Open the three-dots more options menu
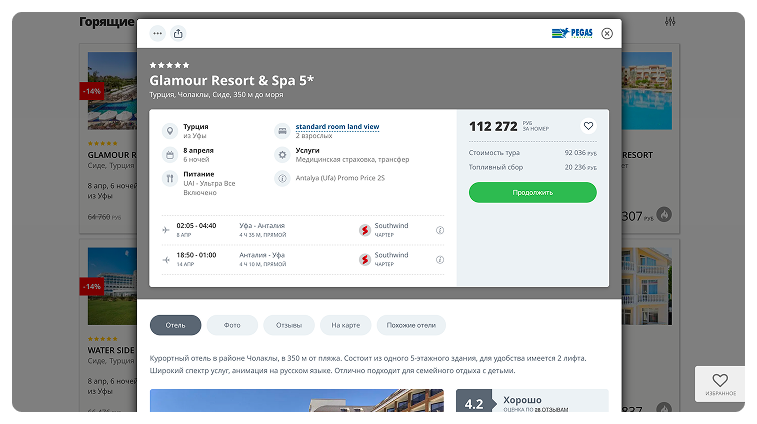Viewport: 757px width, 424px height. [x=157, y=33]
